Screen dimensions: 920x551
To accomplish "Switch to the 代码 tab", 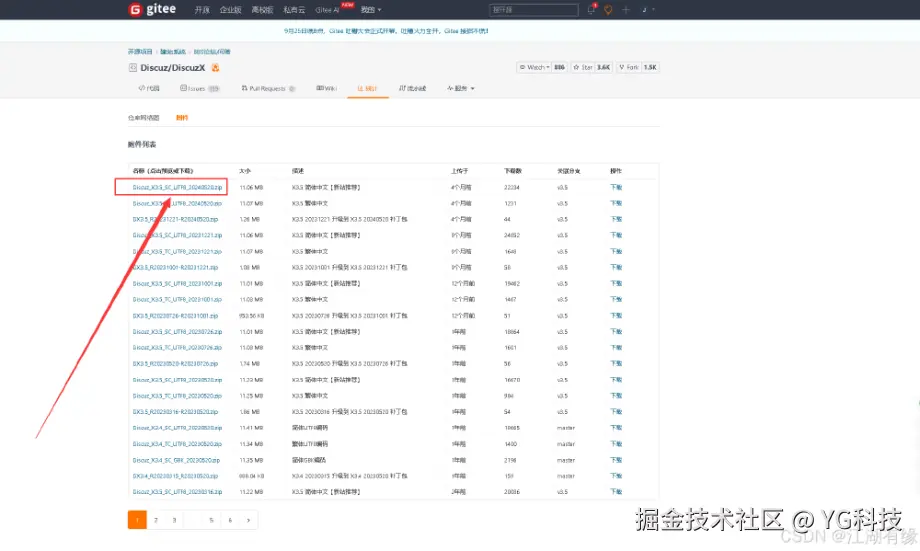I will (149, 89).
